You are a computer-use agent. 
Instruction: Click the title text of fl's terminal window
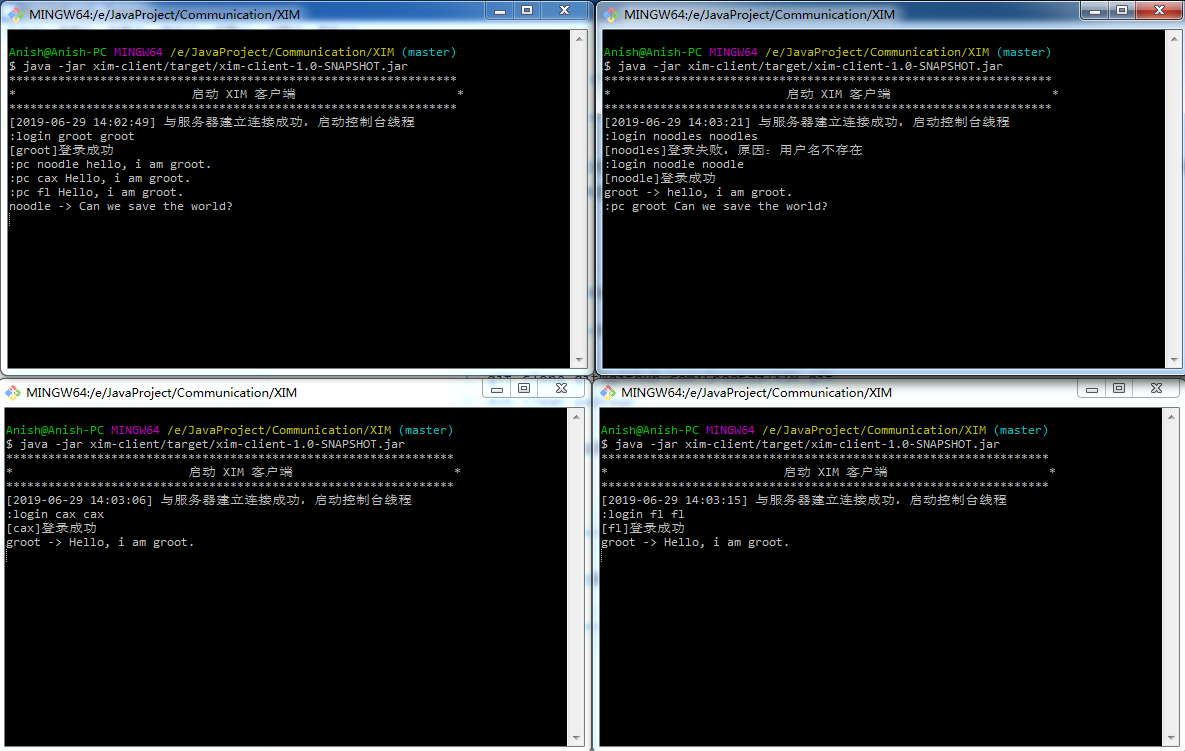(756, 392)
